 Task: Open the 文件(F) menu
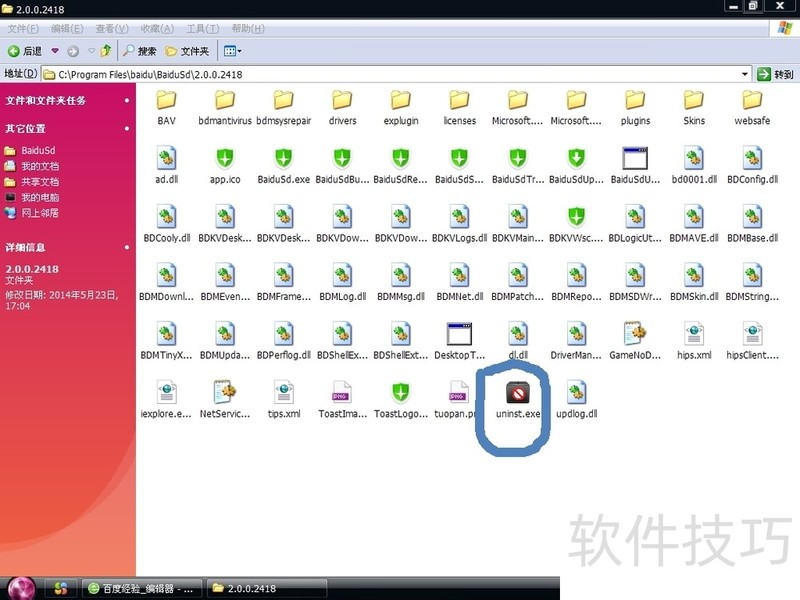23,29
